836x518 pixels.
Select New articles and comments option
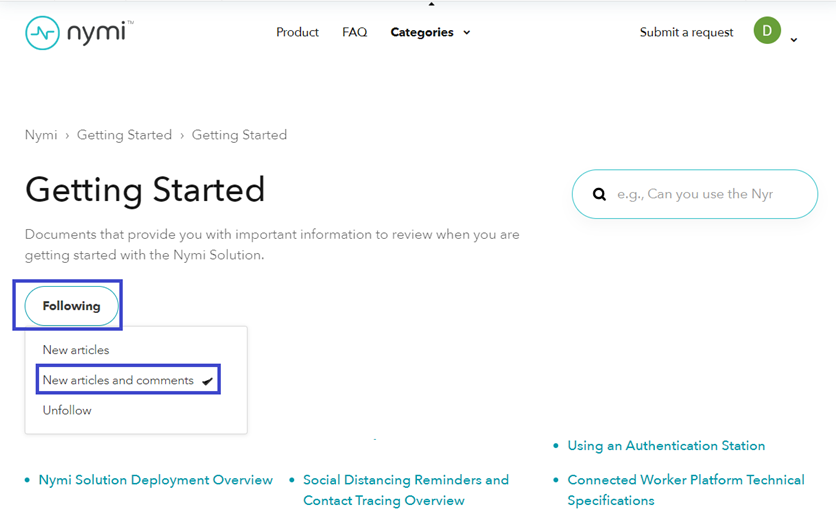(x=128, y=380)
